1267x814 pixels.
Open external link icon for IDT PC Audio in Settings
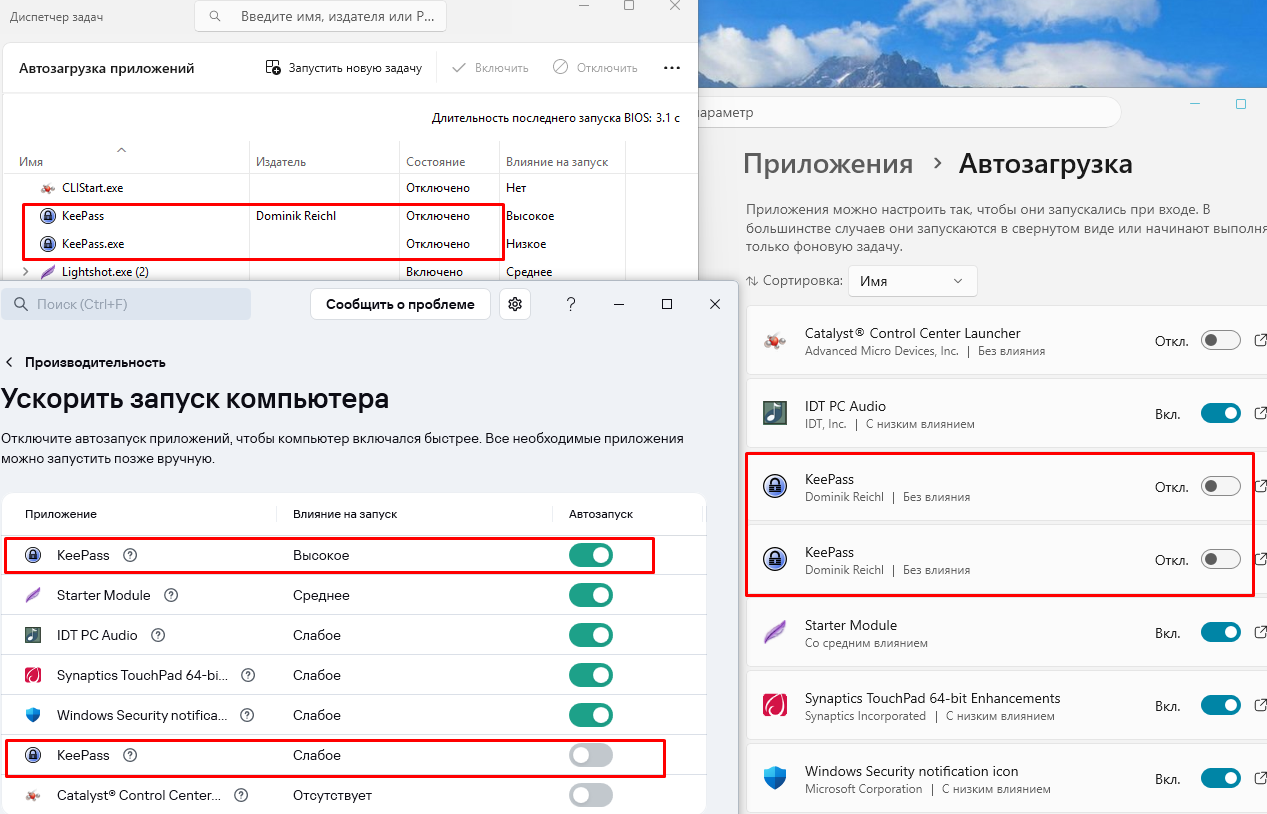(1260, 413)
